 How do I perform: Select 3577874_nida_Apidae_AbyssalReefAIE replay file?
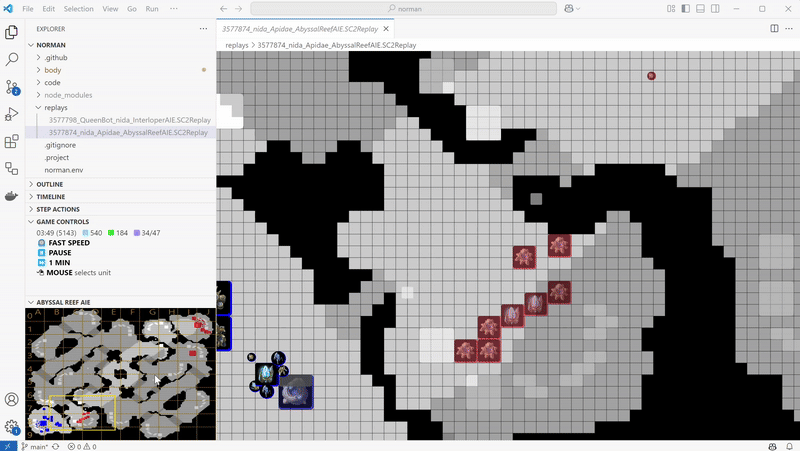pyautogui.click(x=121, y=133)
